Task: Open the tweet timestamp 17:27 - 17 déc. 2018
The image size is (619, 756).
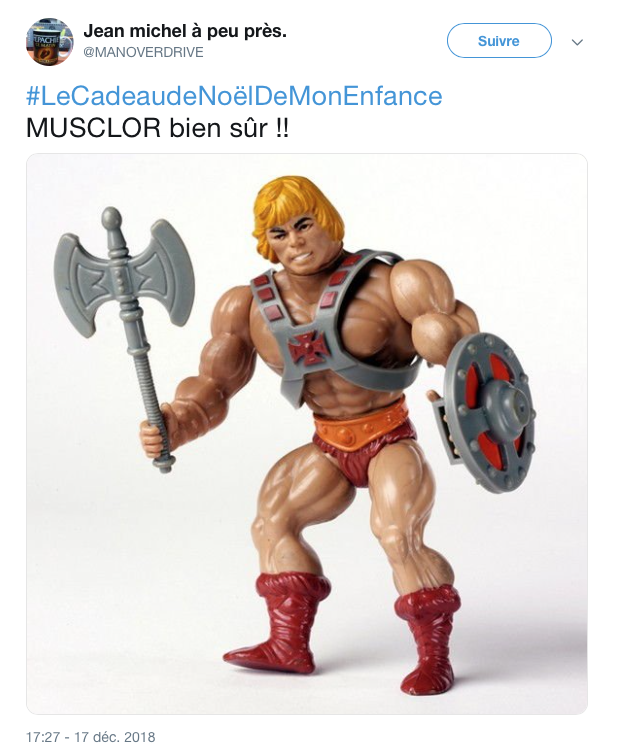Action: 91,737
